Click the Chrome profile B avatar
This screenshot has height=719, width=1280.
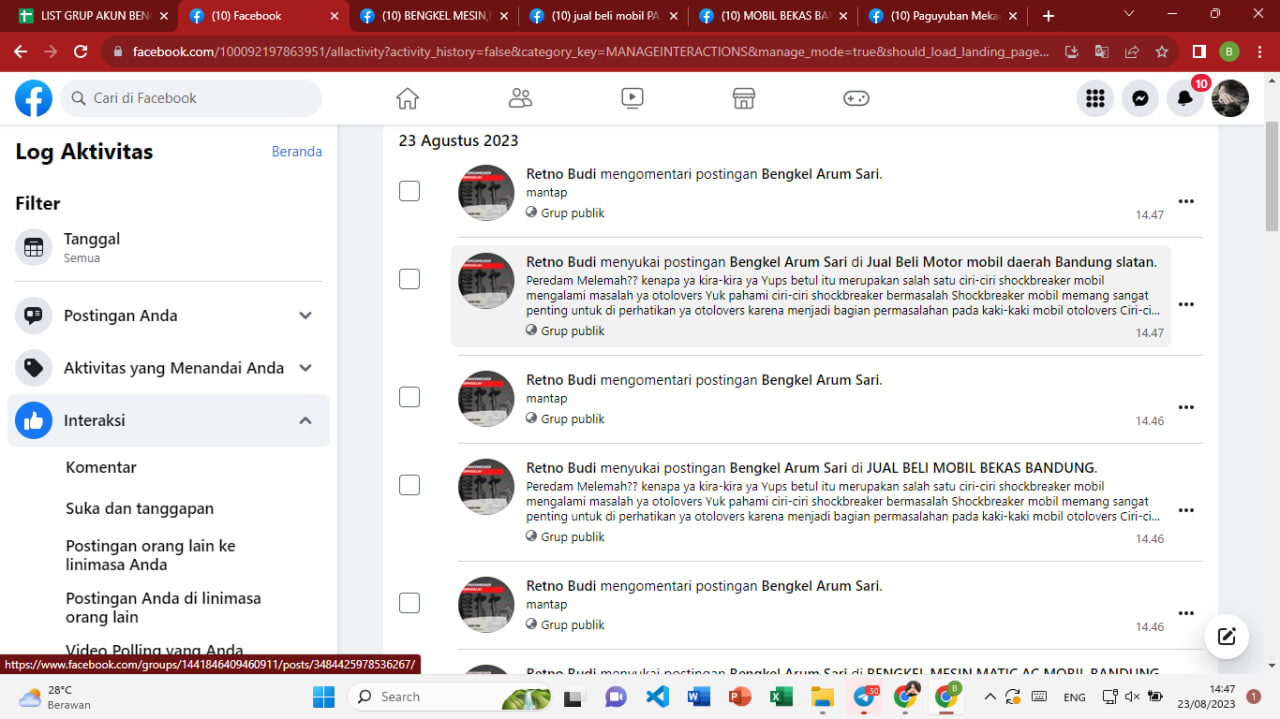[1229, 51]
